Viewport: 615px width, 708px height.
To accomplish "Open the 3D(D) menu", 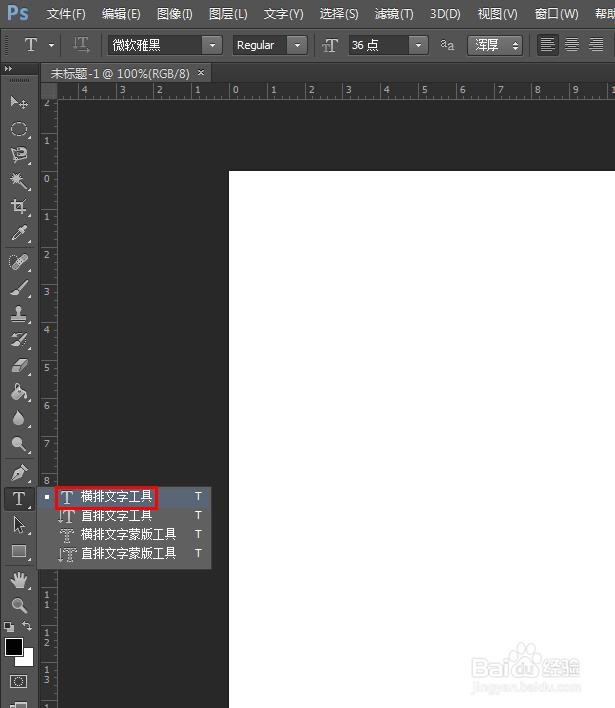I will click(x=445, y=14).
